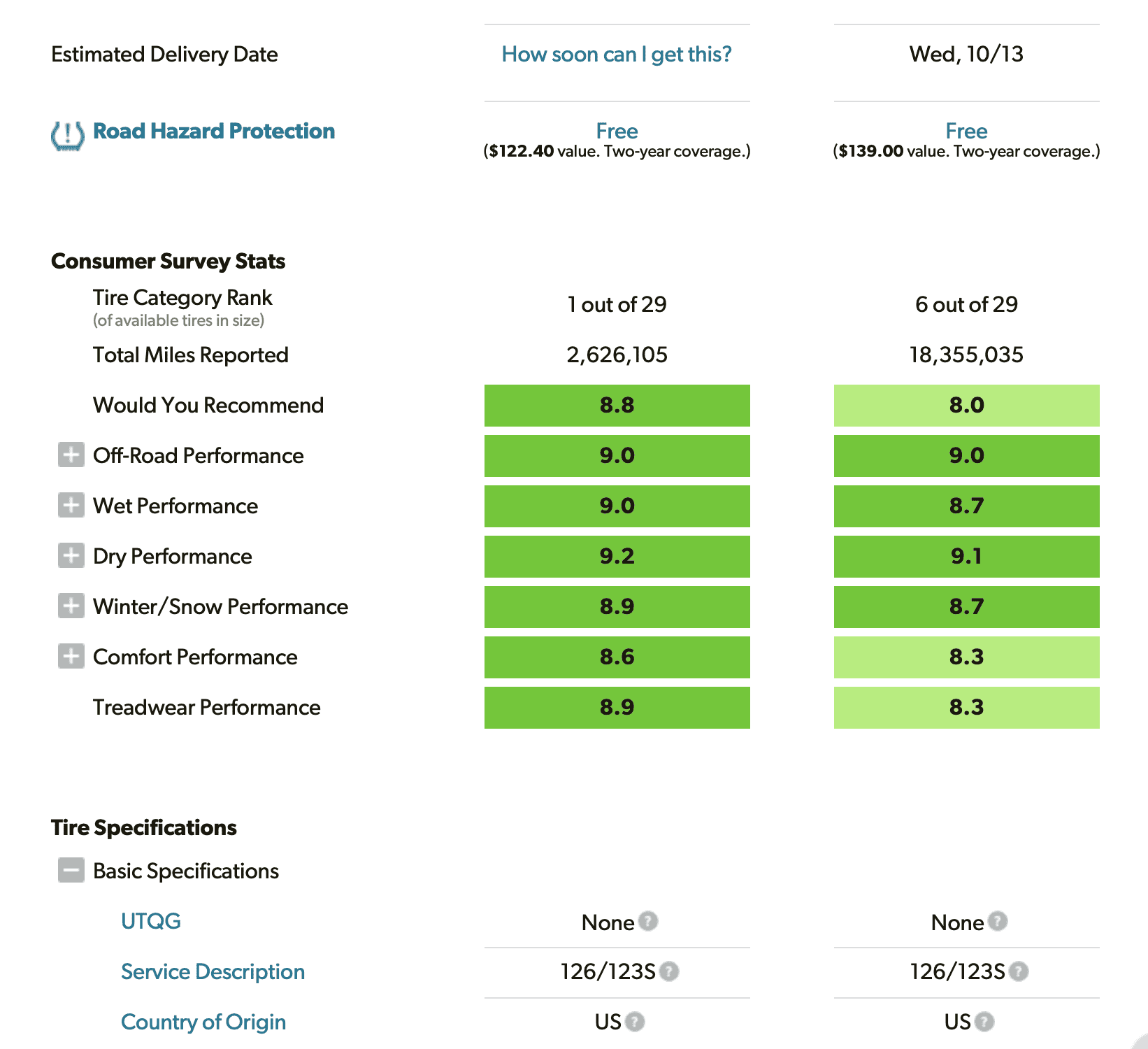The width and height of the screenshot is (1148, 1049).
Task: Expand Dry Performance ratings
Action: point(71,555)
